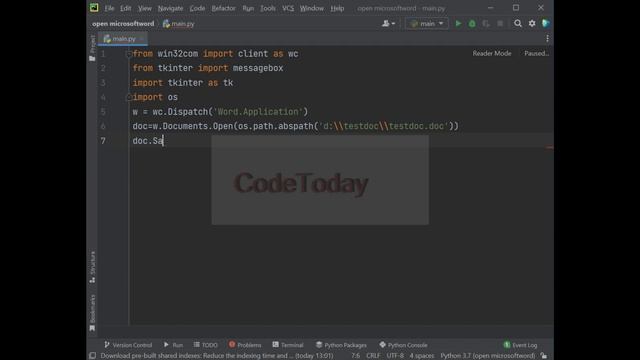Open the View menu
The height and width of the screenshot is (360, 640).
click(144, 8)
